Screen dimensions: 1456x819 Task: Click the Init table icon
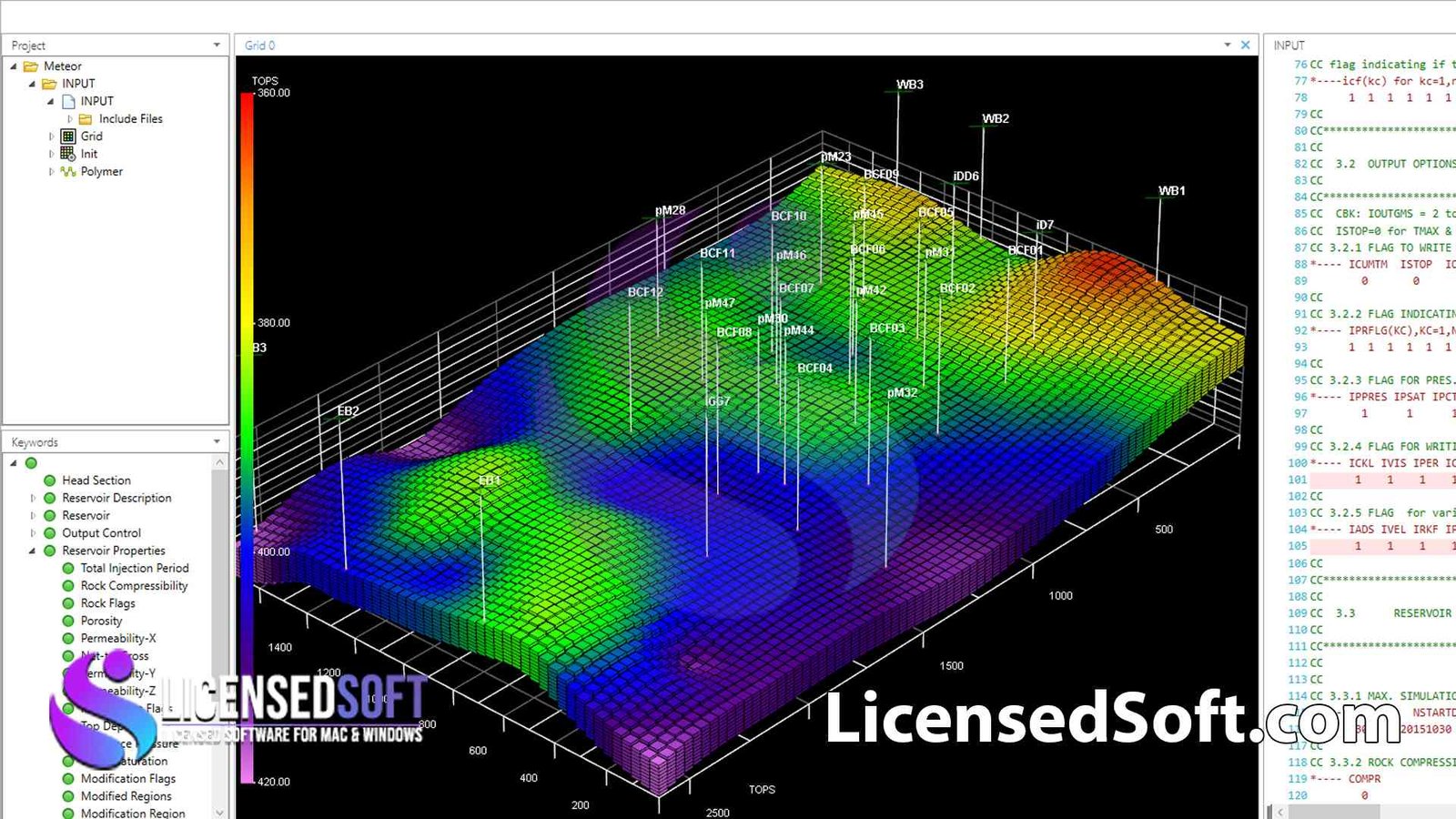pos(68,154)
